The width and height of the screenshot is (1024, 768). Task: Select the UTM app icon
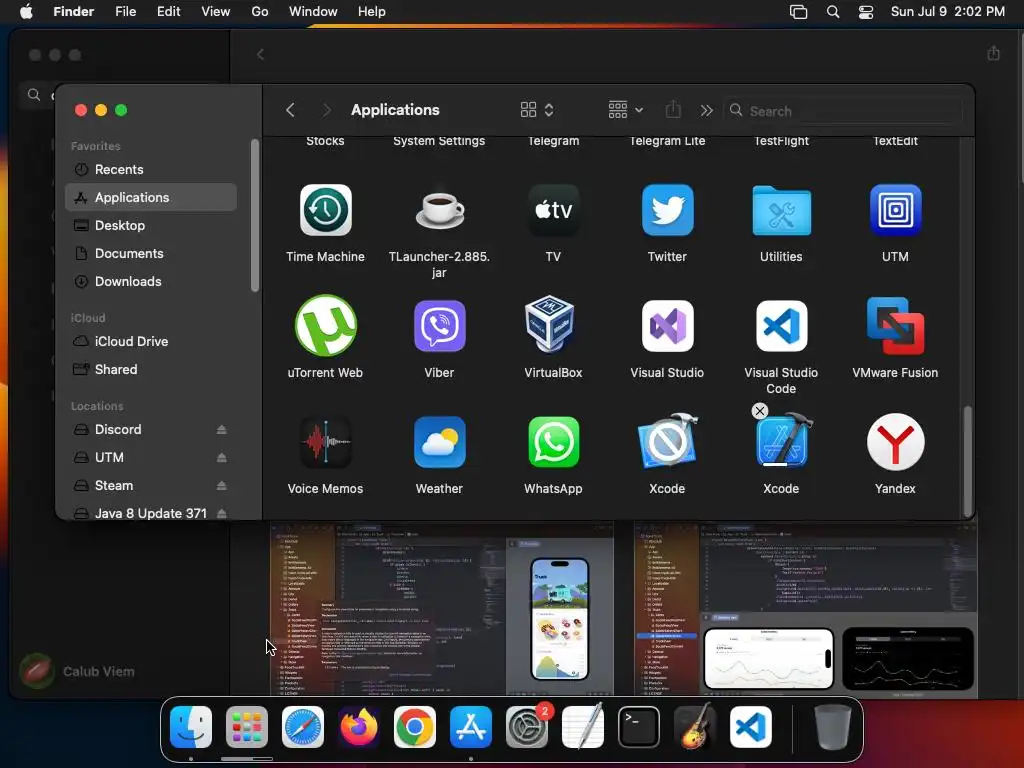895,210
